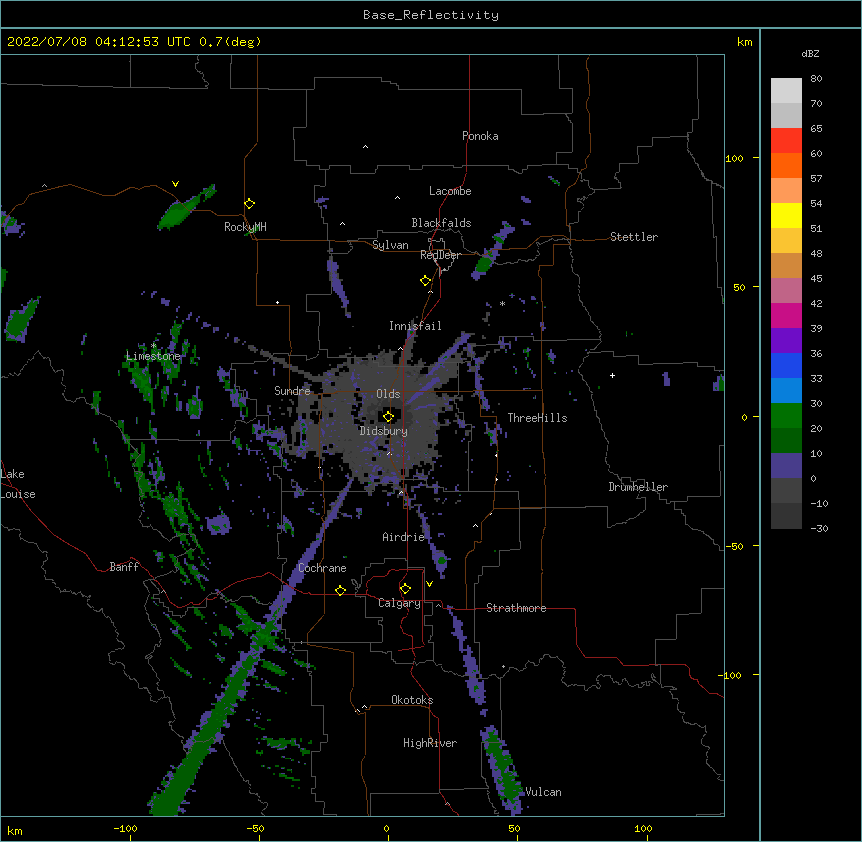
Task: Click the white asterisk marker northeast of Innisfail
Action: click(502, 304)
